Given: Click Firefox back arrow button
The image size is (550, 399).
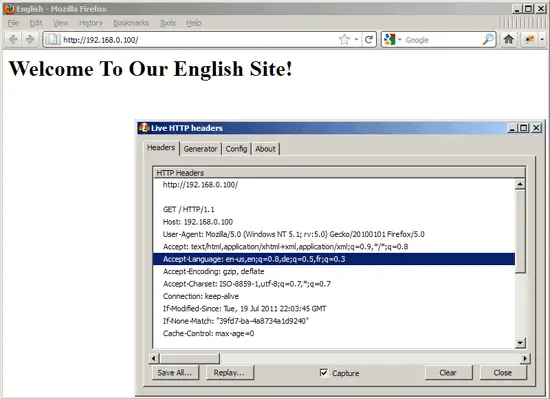Looking at the screenshot, I should click(13, 39).
